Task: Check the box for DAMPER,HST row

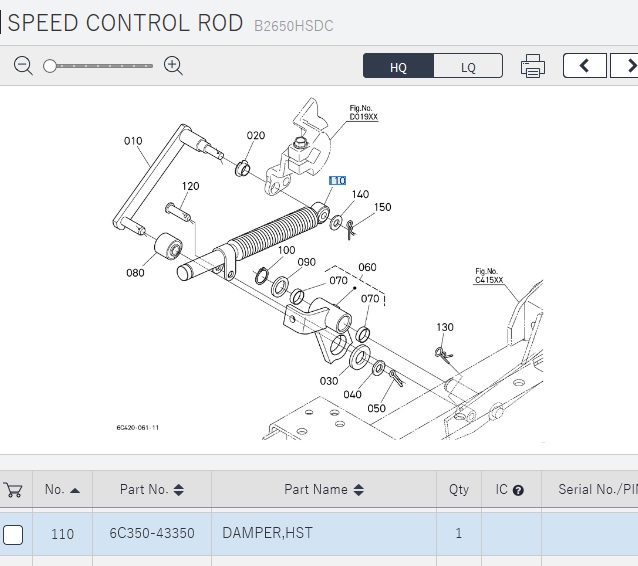Action: (13, 534)
